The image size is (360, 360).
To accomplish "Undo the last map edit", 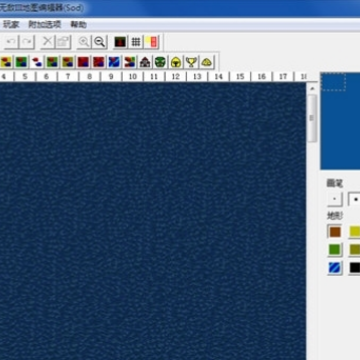I will (11, 42).
